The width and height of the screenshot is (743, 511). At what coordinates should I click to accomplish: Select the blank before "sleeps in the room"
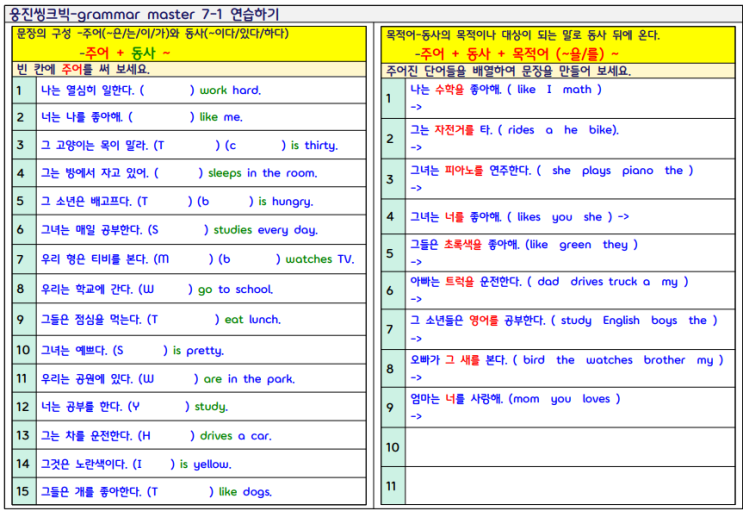[x=179, y=173]
